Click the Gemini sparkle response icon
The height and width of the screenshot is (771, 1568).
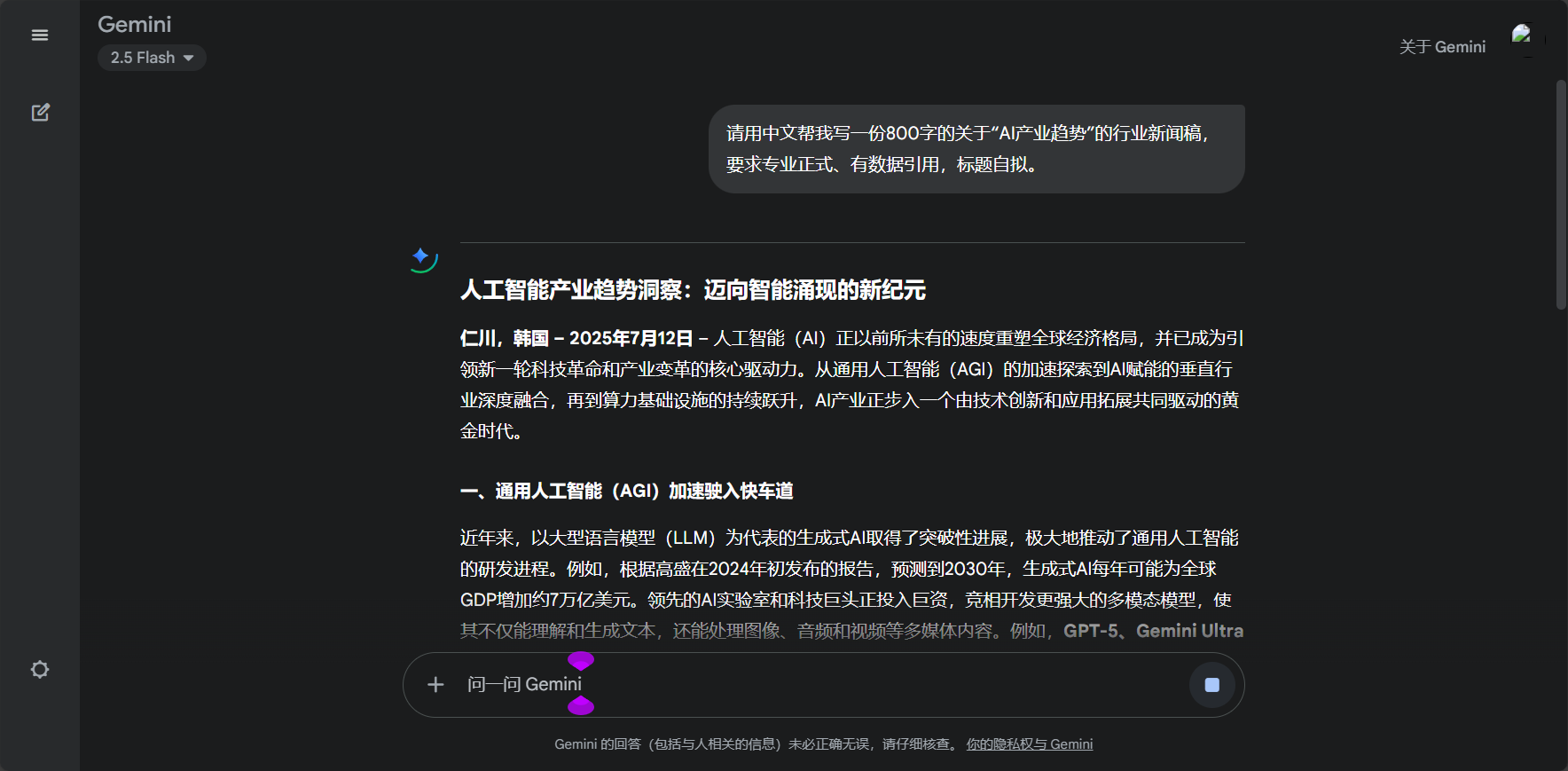[x=423, y=259]
